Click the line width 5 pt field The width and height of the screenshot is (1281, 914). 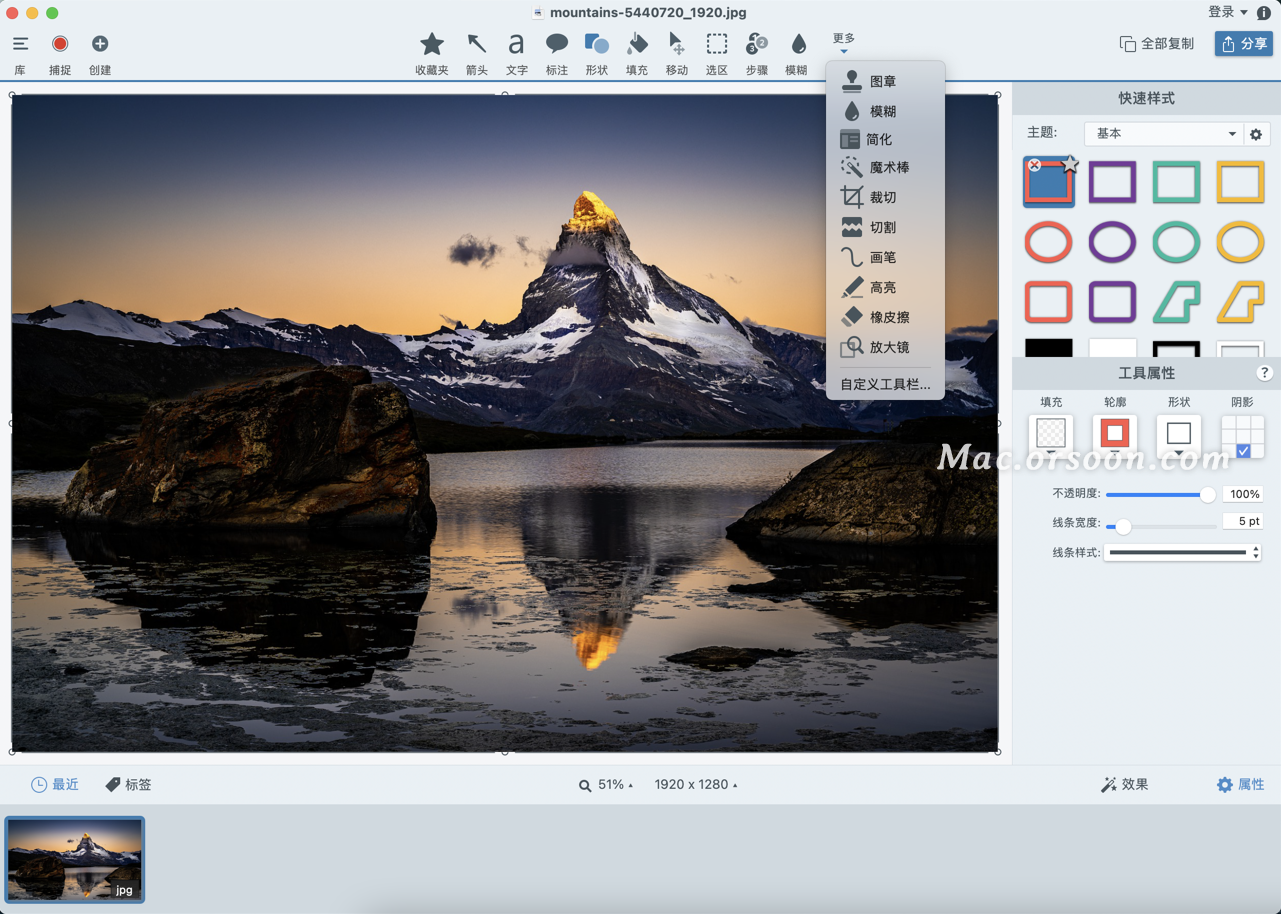pyautogui.click(x=1243, y=522)
